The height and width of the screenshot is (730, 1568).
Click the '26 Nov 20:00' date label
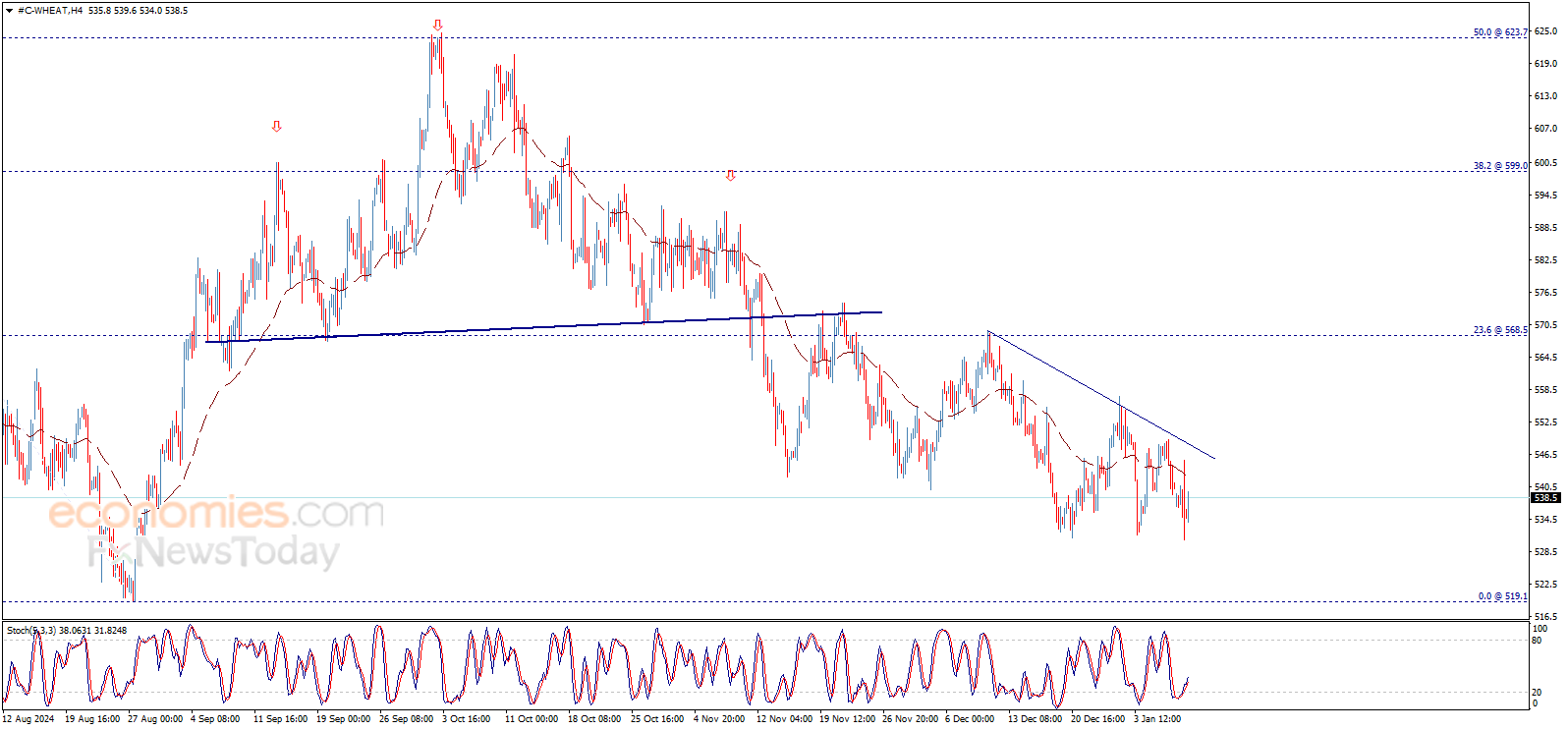click(910, 719)
